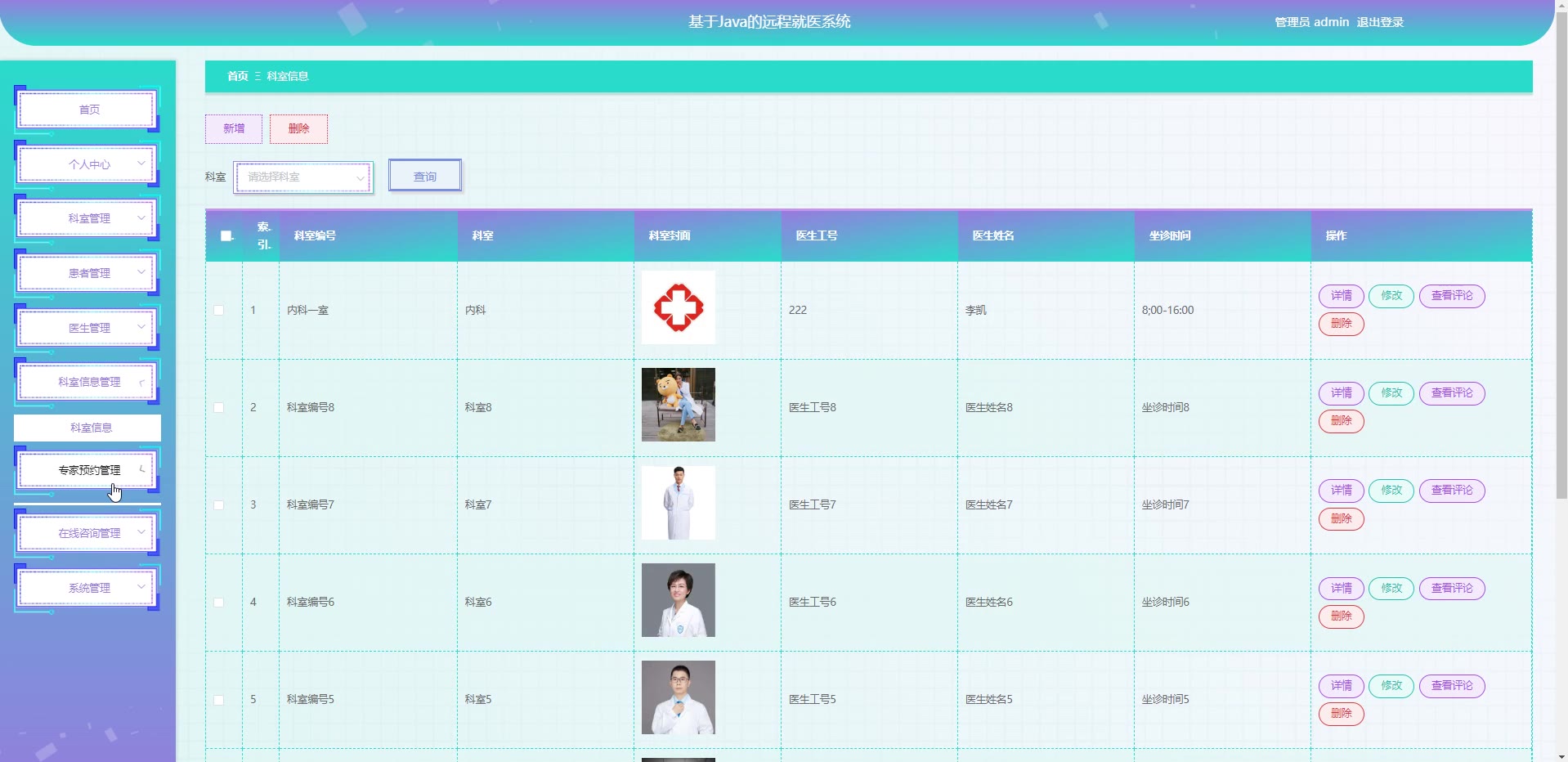
Task: Open the cover photo for 科室5
Action: point(679,697)
